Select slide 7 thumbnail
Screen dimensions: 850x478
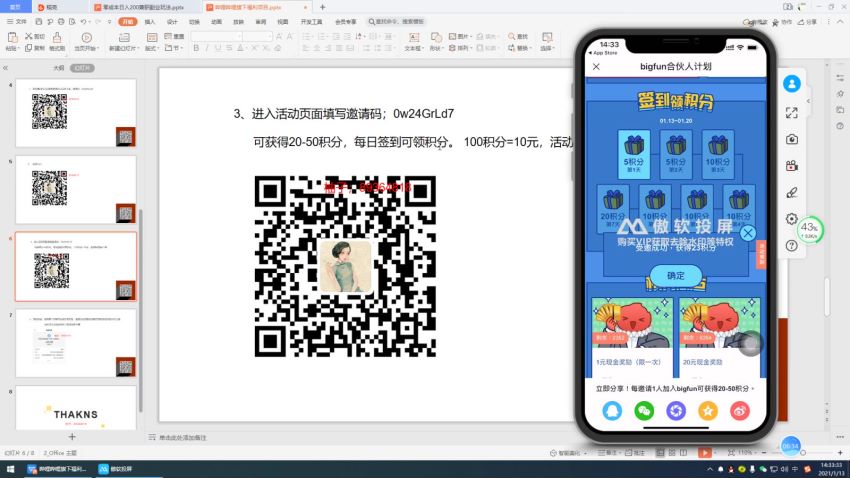[x=76, y=343]
